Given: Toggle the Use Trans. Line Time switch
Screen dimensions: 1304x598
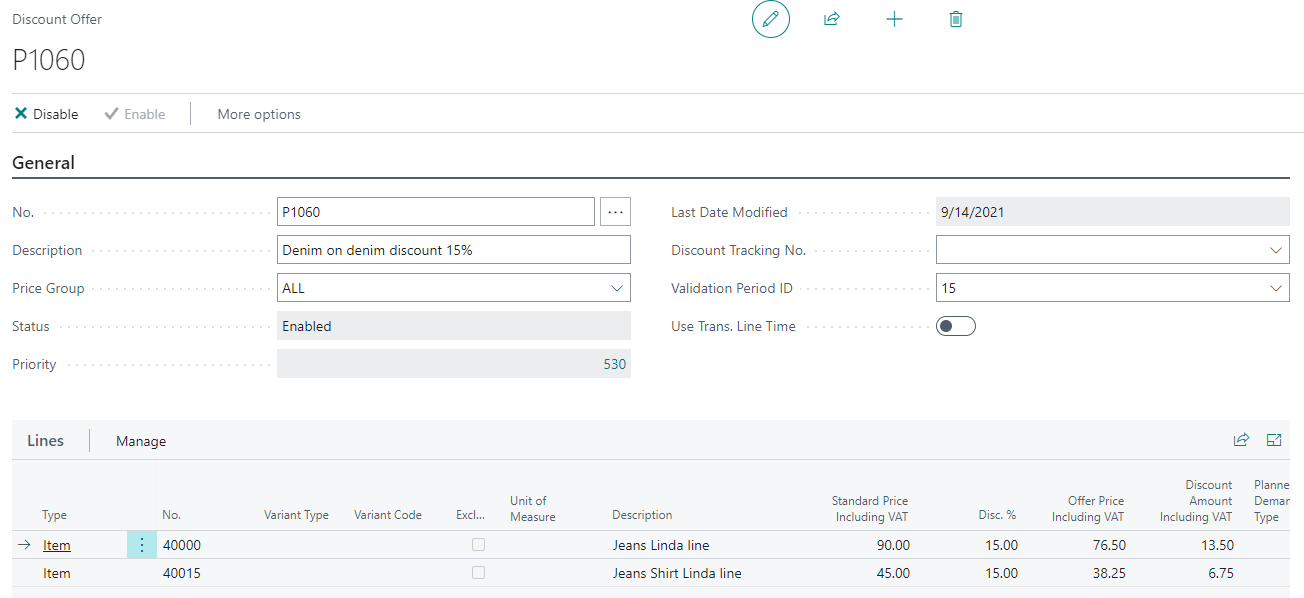Looking at the screenshot, I should point(955,326).
